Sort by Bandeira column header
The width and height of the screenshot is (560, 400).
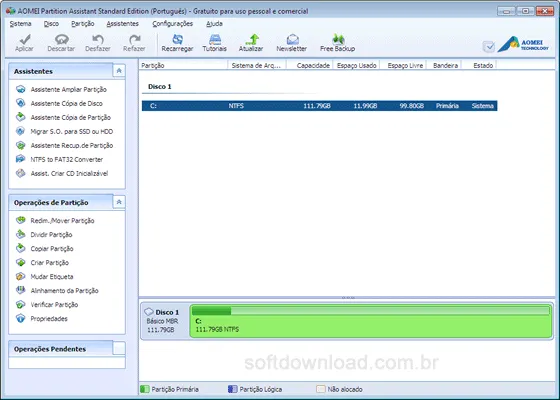[x=444, y=65]
